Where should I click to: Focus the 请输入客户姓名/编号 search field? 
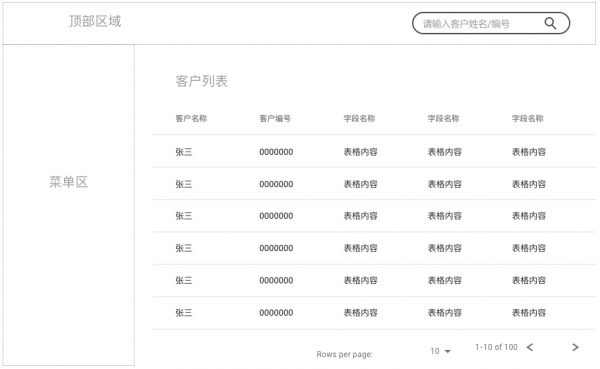[x=491, y=23]
